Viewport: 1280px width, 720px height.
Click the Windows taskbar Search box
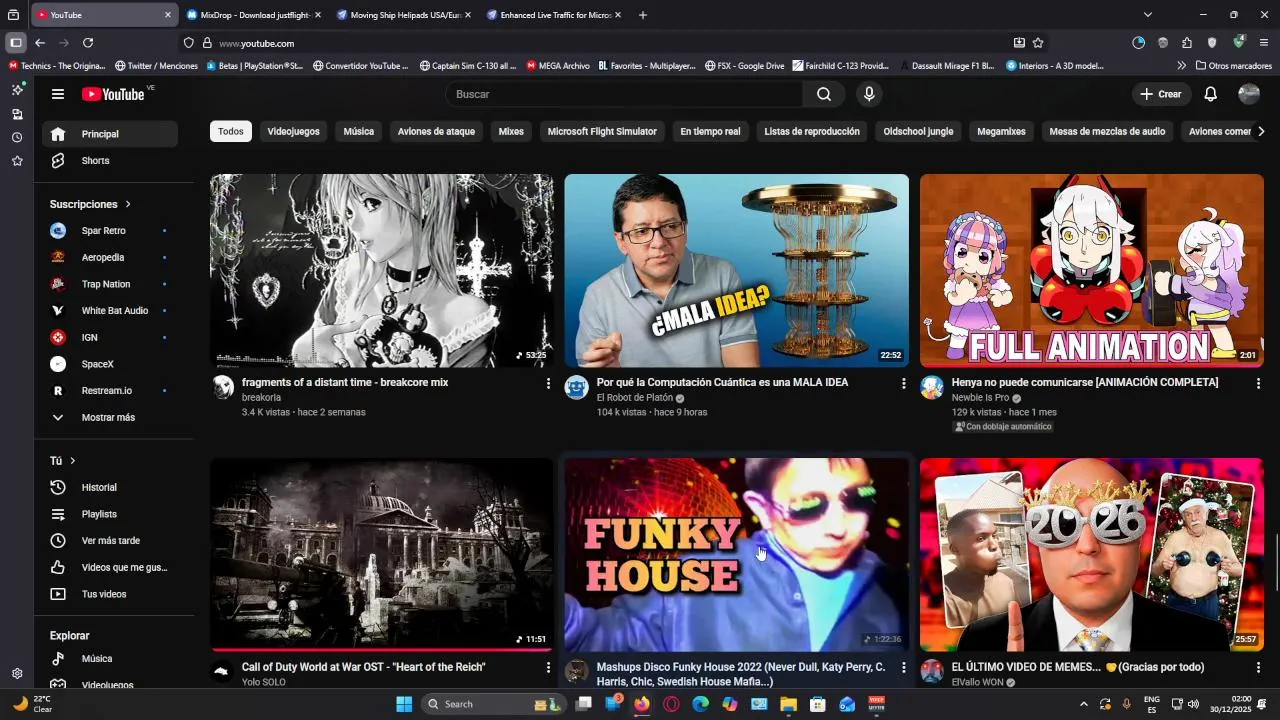coord(494,704)
